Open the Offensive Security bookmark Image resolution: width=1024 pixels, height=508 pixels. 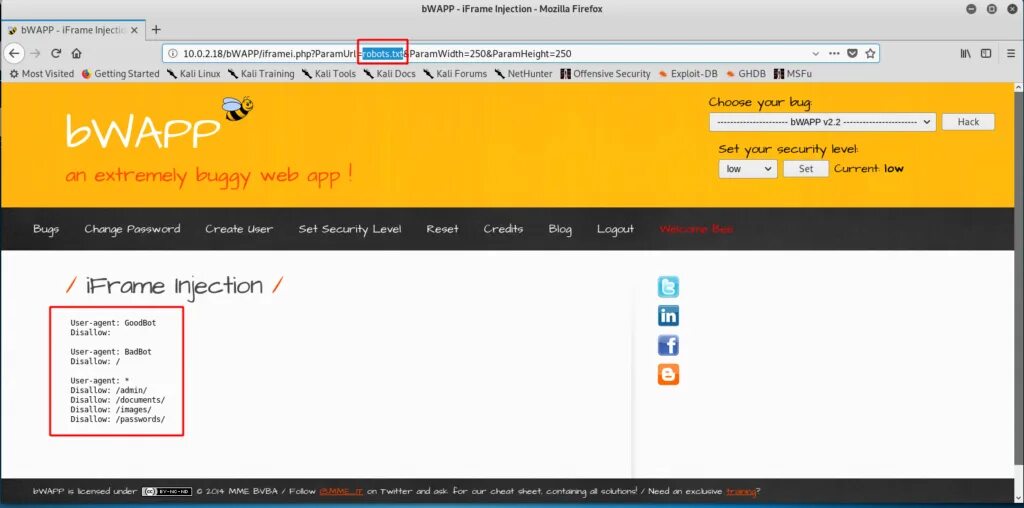pyautogui.click(x=605, y=74)
